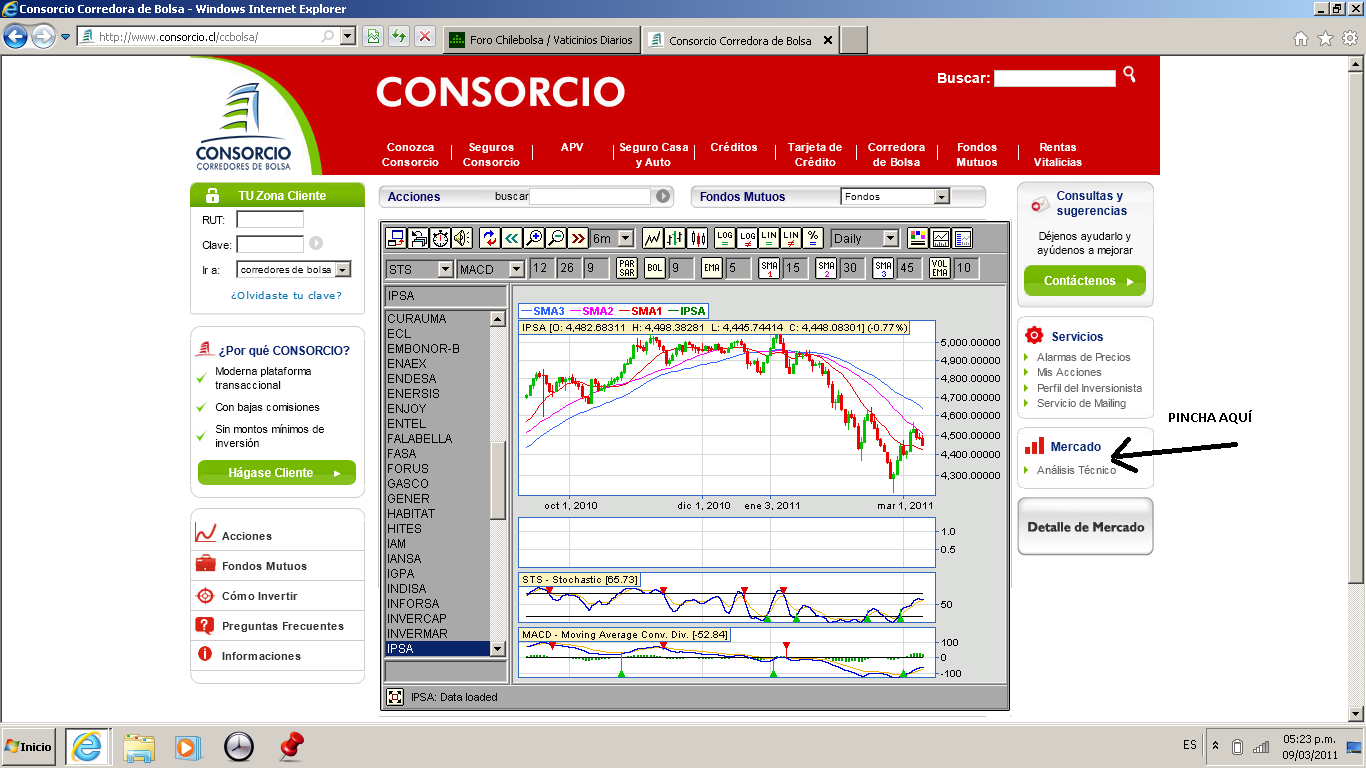Image resolution: width=1366 pixels, height=768 pixels.
Task: Toggle the BOL Bollinger bands indicator
Action: [654, 268]
